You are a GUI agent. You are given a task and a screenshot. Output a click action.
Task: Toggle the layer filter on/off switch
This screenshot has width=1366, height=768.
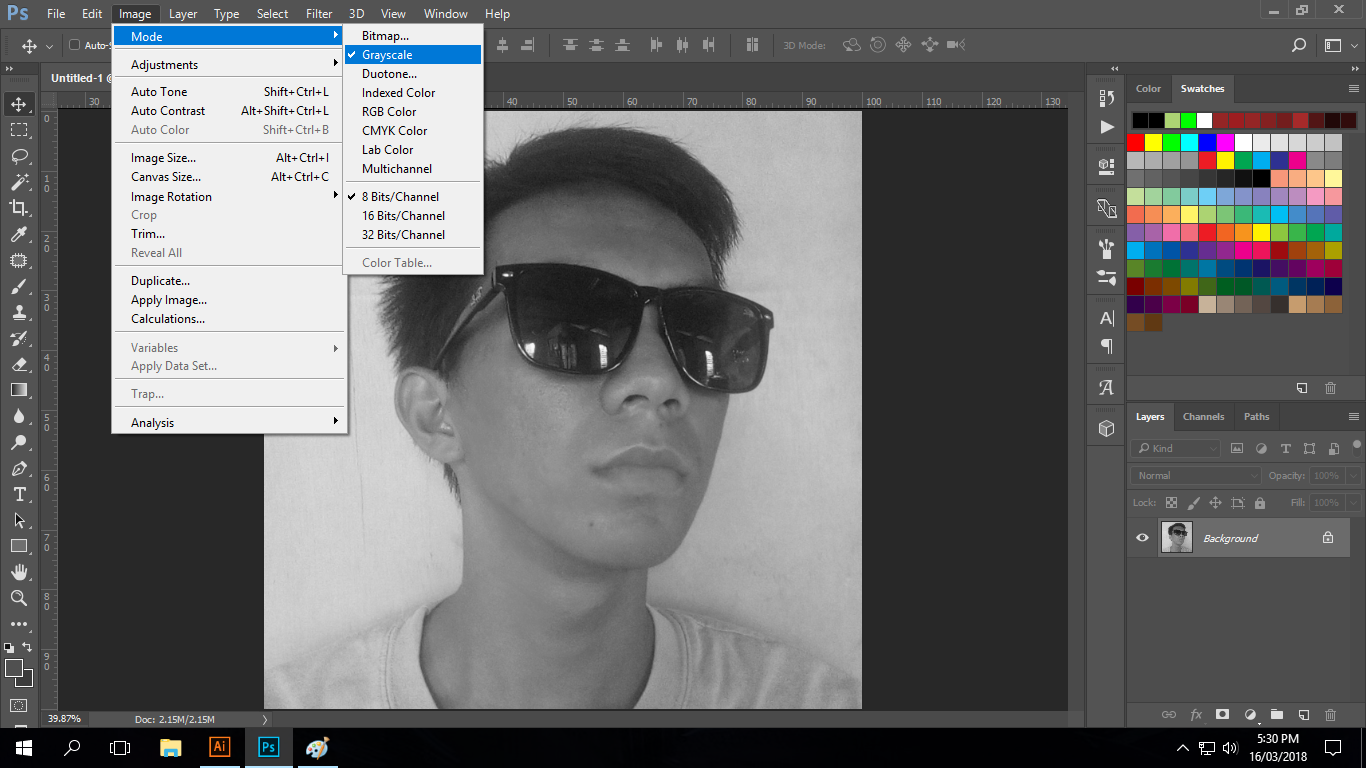pos(1356,447)
